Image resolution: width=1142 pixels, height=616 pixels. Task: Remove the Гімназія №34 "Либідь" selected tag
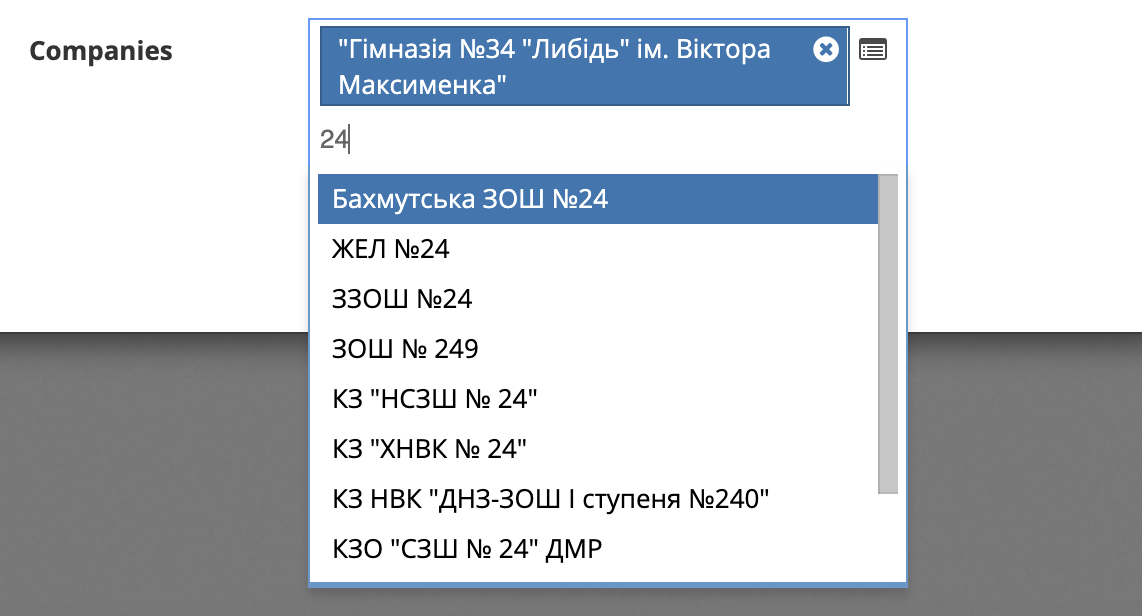[x=825, y=49]
